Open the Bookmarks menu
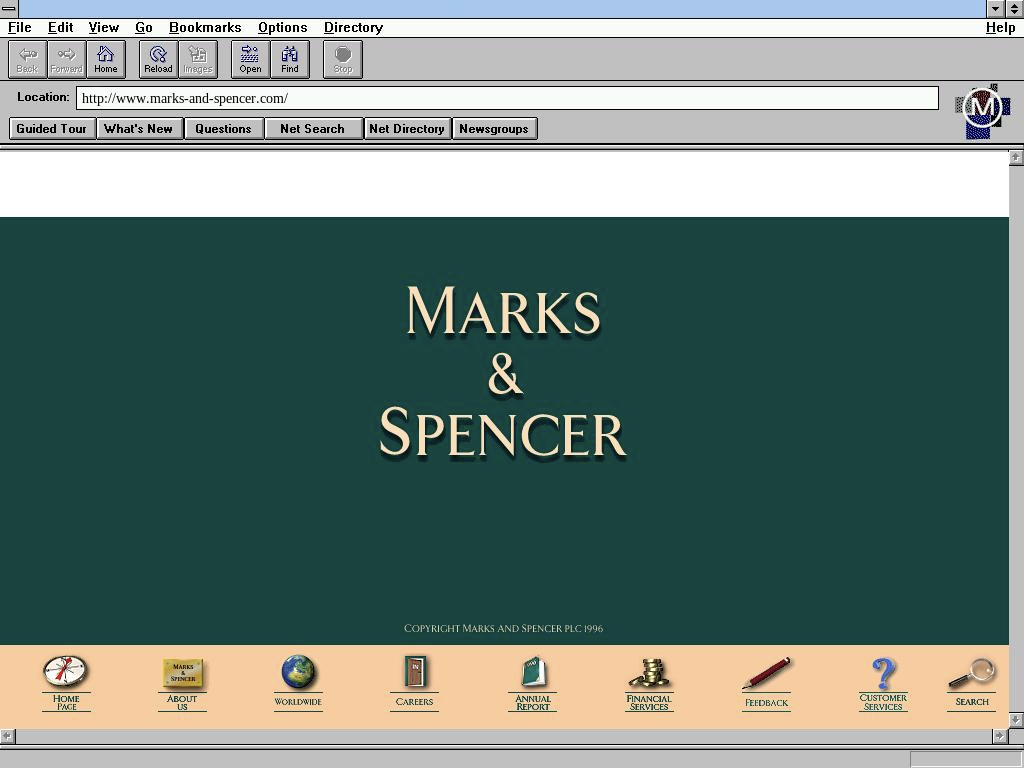This screenshot has width=1024, height=768. tap(205, 27)
